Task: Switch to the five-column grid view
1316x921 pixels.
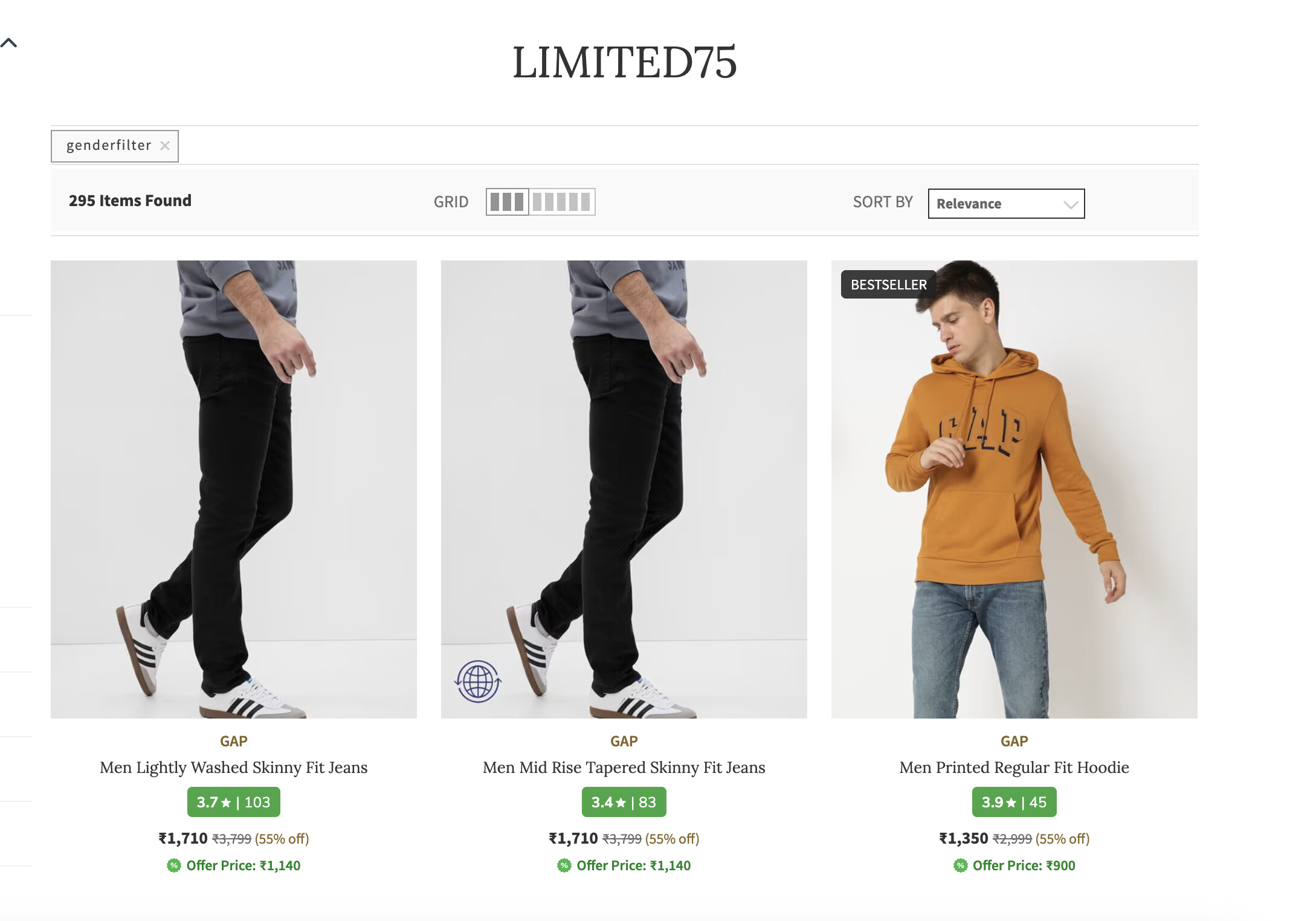Action: (x=561, y=202)
